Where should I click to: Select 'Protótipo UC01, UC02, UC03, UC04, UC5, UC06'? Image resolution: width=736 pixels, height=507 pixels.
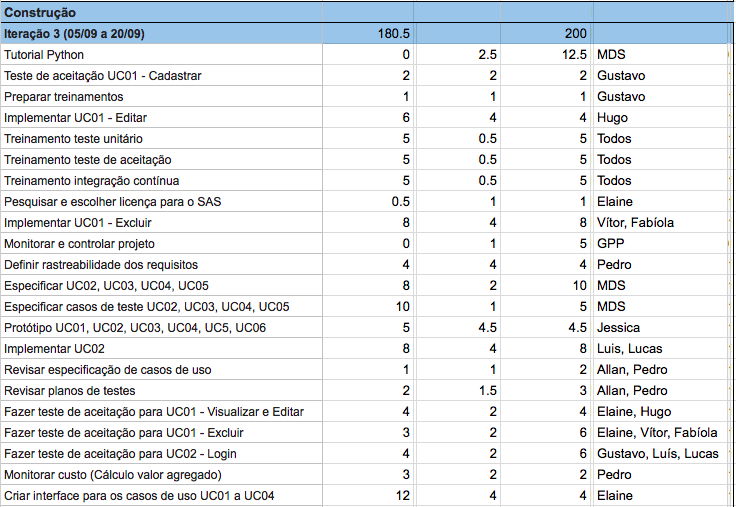(x=161, y=328)
